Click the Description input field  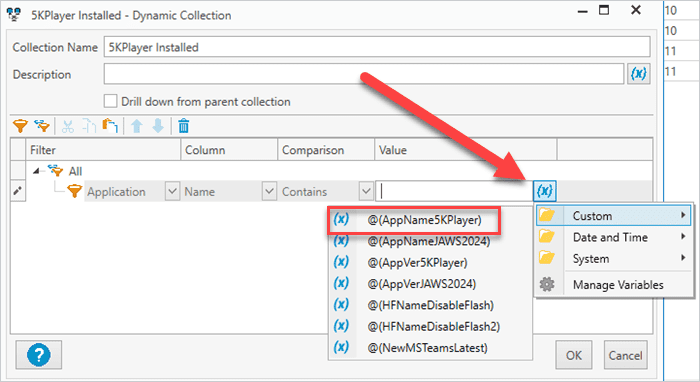coord(364,74)
